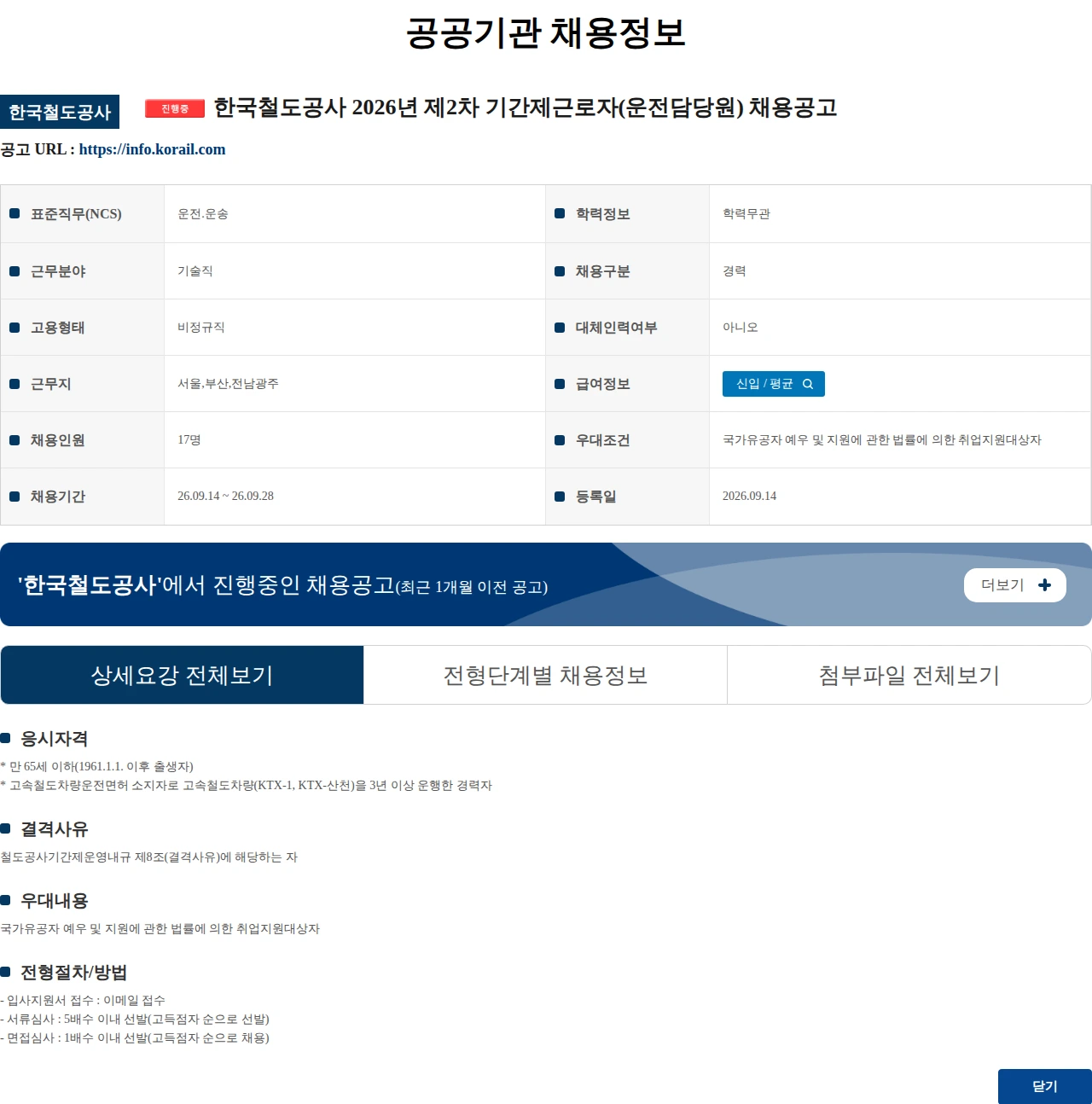
Task: Click the 대체인력여부 label
Action: [616, 328]
